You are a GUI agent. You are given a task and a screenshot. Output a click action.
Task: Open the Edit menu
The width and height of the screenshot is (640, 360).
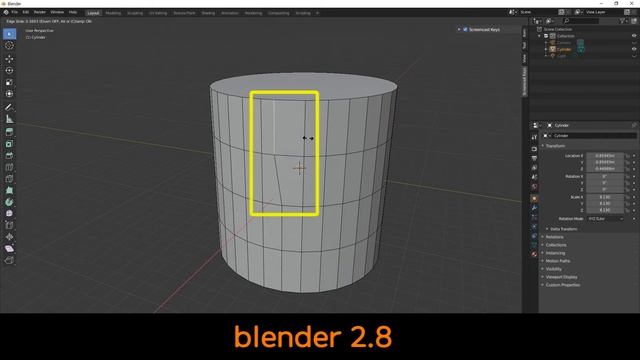pos(26,13)
